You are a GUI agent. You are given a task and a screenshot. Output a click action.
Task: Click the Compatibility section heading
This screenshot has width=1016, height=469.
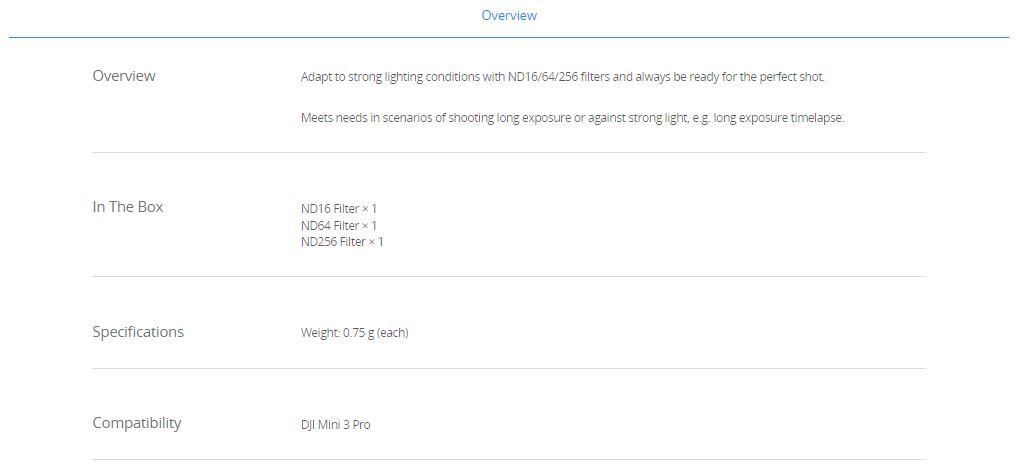(137, 423)
